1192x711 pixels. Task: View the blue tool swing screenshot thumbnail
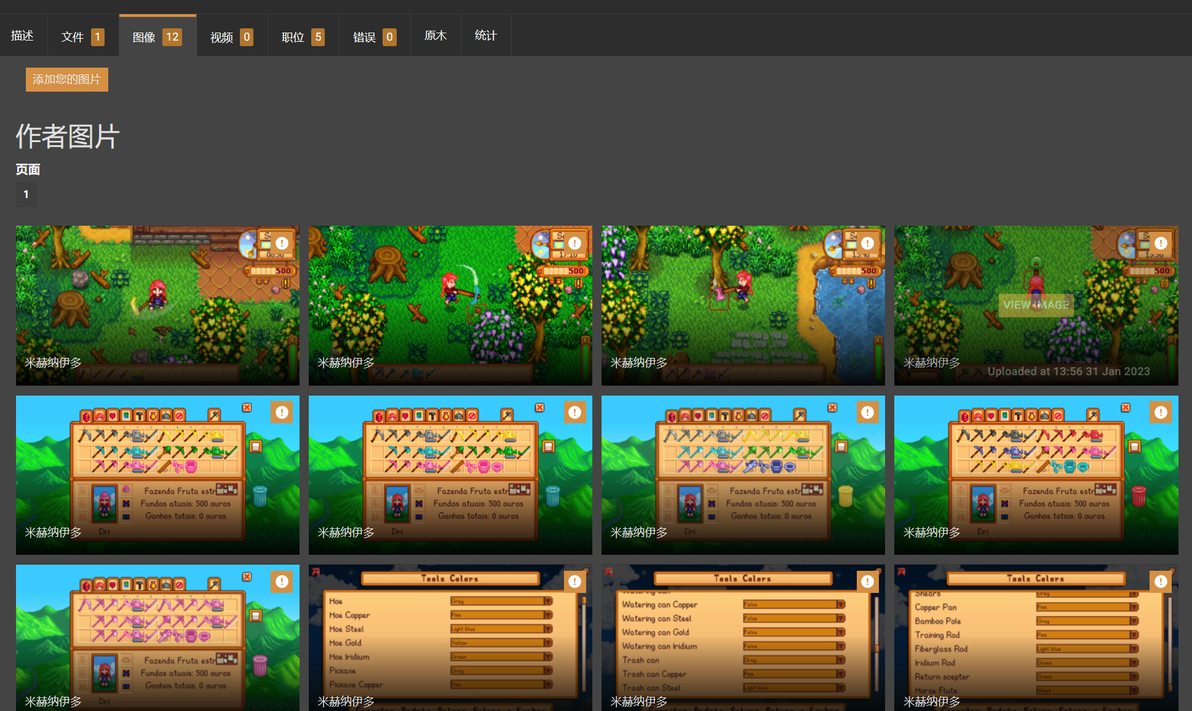450,305
